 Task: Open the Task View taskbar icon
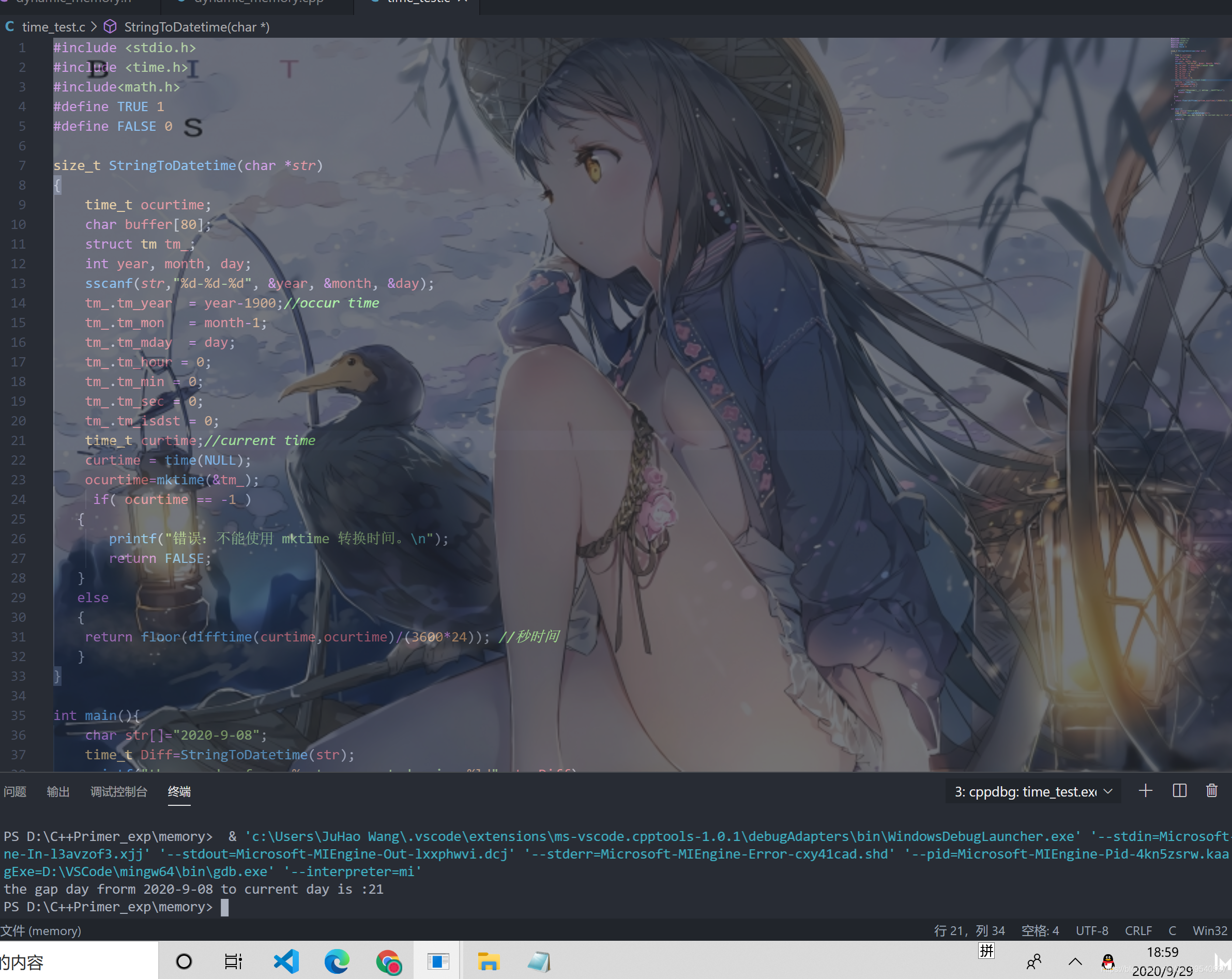(233, 962)
